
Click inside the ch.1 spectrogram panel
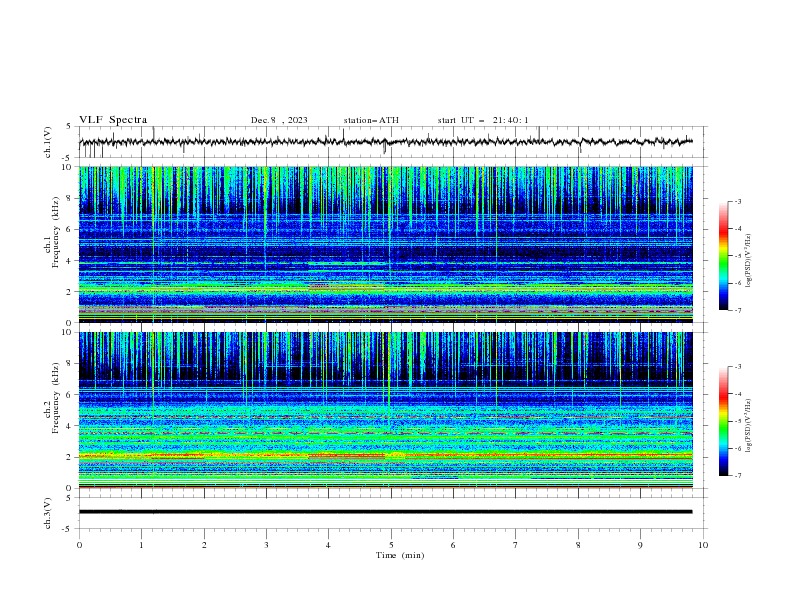click(x=385, y=244)
